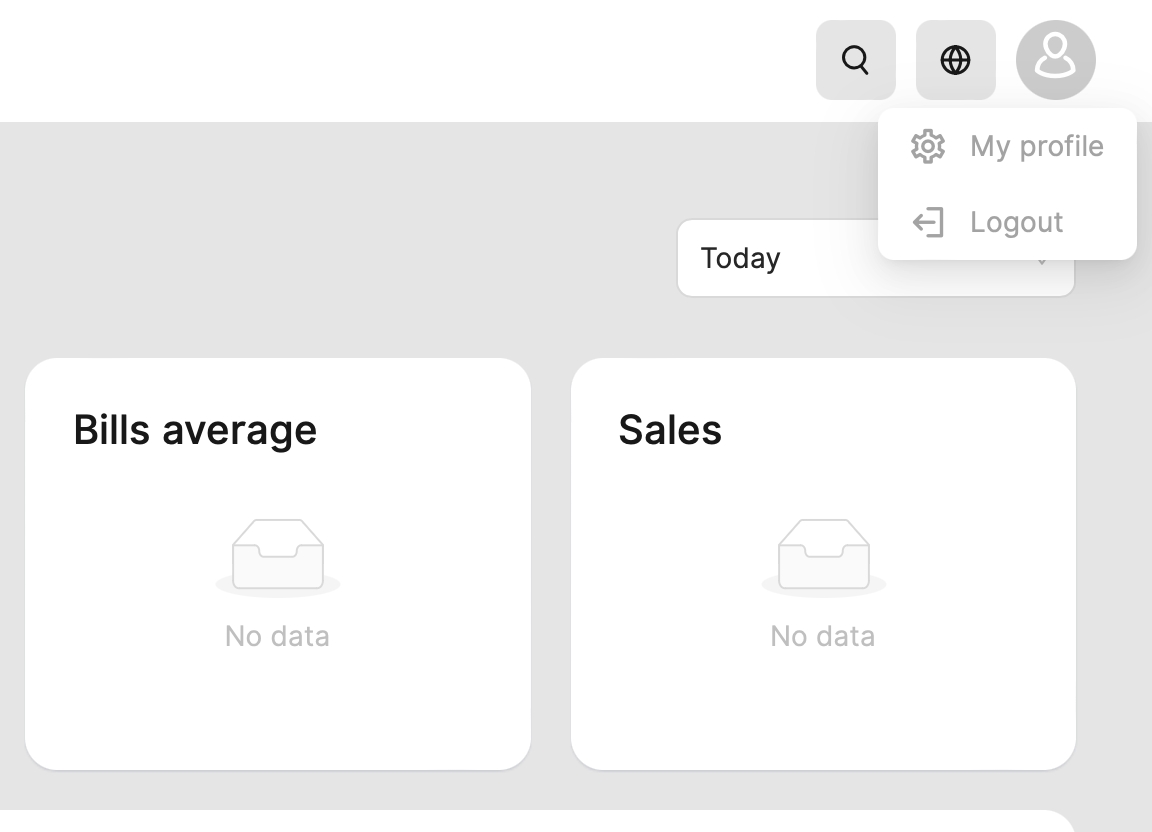1152x832 pixels.
Task: Click the "Logout" text label
Action: (x=1017, y=222)
